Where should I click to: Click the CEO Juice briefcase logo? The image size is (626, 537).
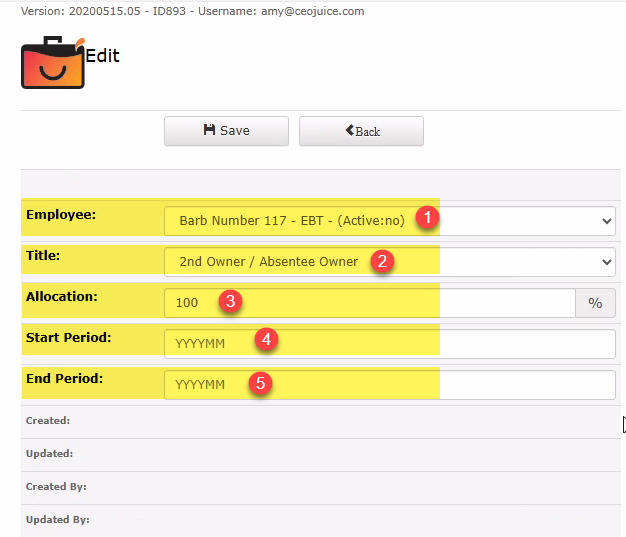pos(53,62)
